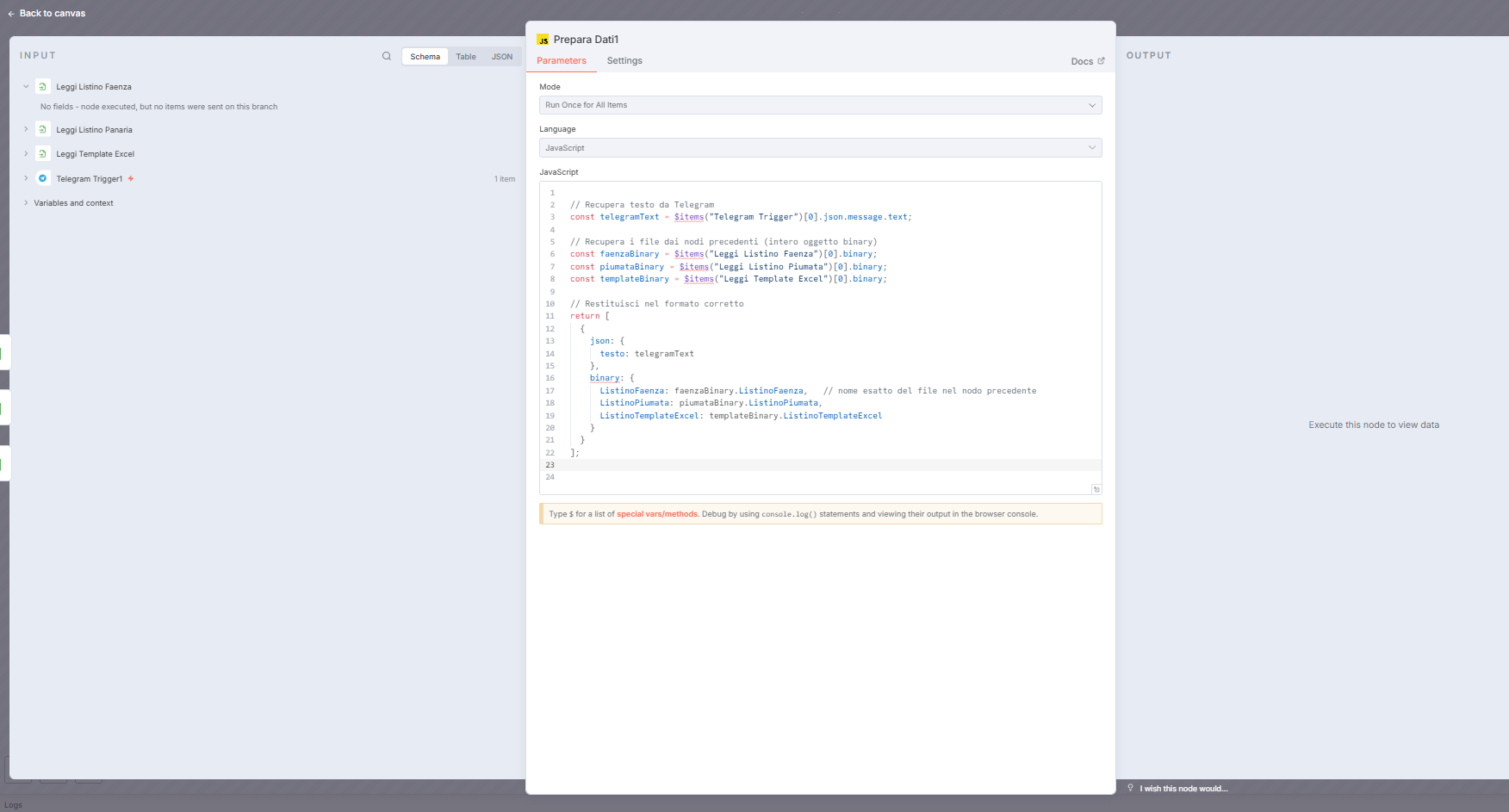This screenshot has height=812, width=1509.
Task: Click 'I wish this node would...' feedback
Action: point(1183,789)
